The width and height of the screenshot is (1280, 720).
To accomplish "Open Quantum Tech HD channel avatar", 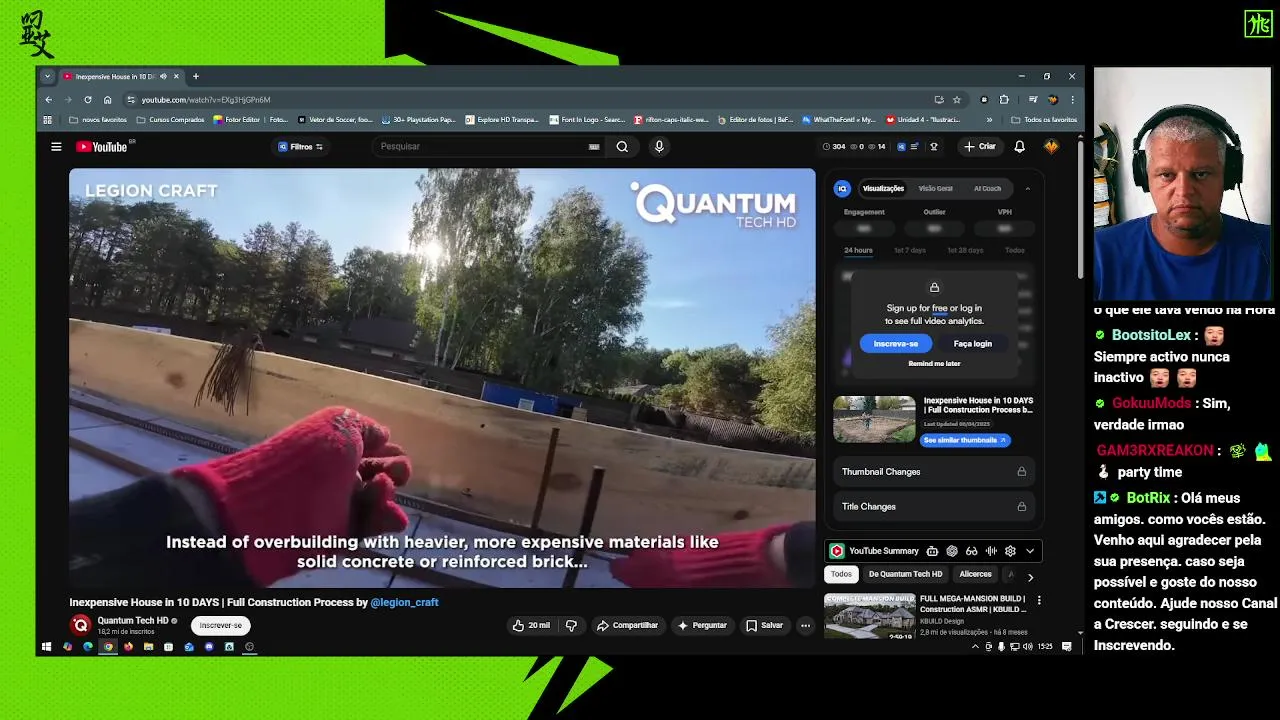I will [80, 625].
